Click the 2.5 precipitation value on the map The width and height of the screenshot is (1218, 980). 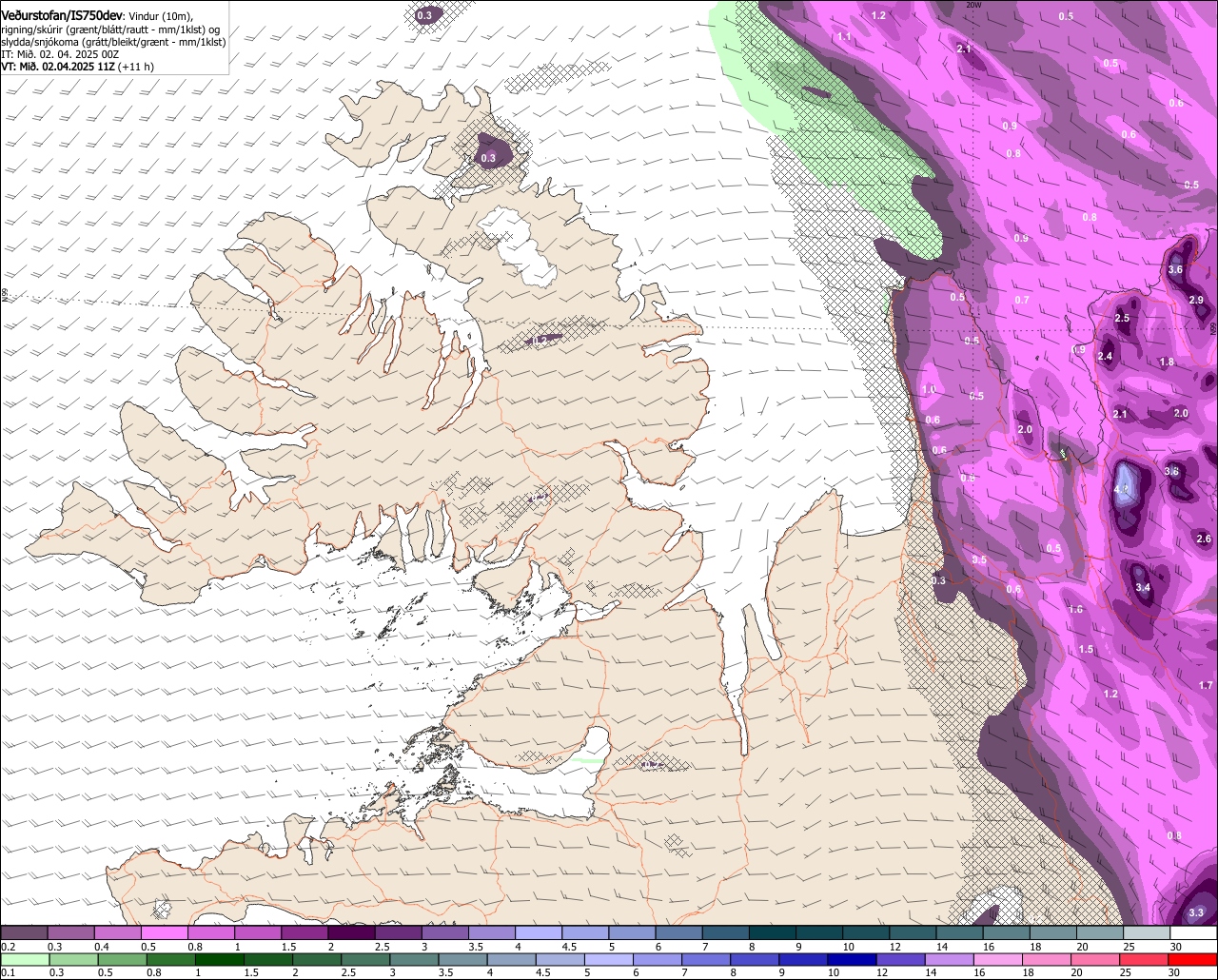click(1122, 318)
